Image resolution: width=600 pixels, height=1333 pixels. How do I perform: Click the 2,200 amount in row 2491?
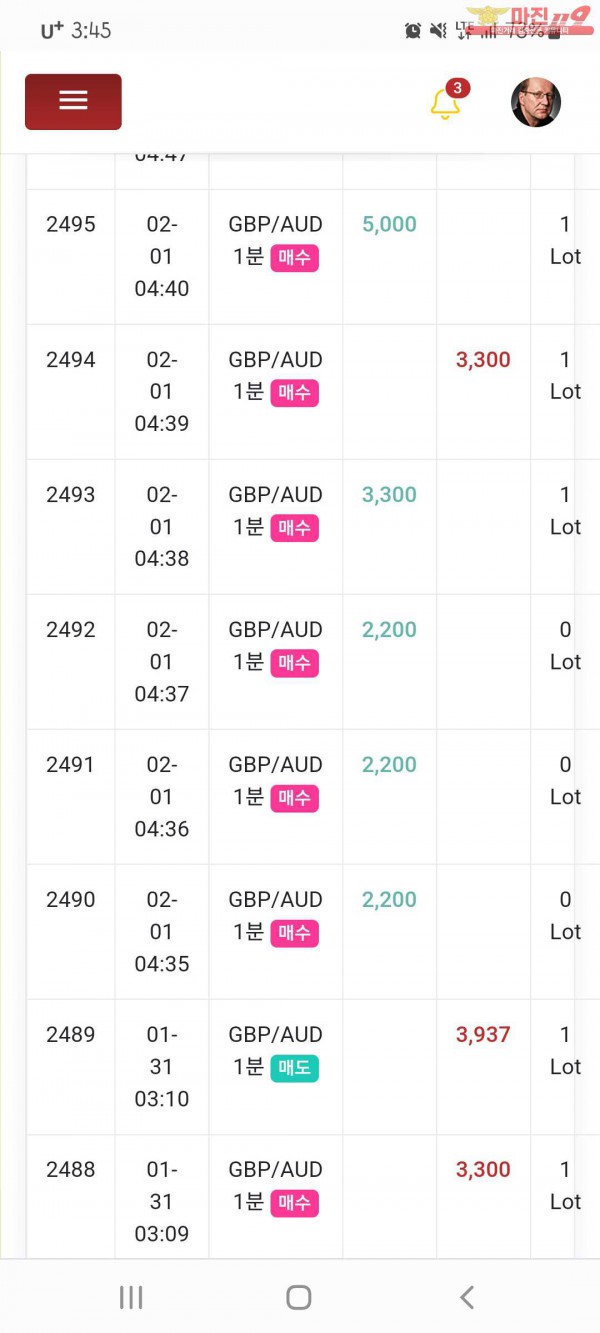389,765
